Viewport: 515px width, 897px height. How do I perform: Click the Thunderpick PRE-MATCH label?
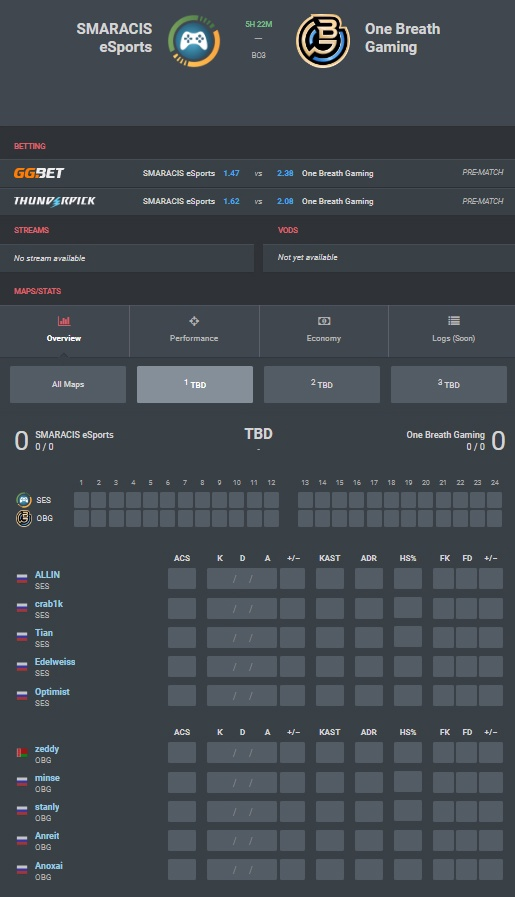point(483,201)
